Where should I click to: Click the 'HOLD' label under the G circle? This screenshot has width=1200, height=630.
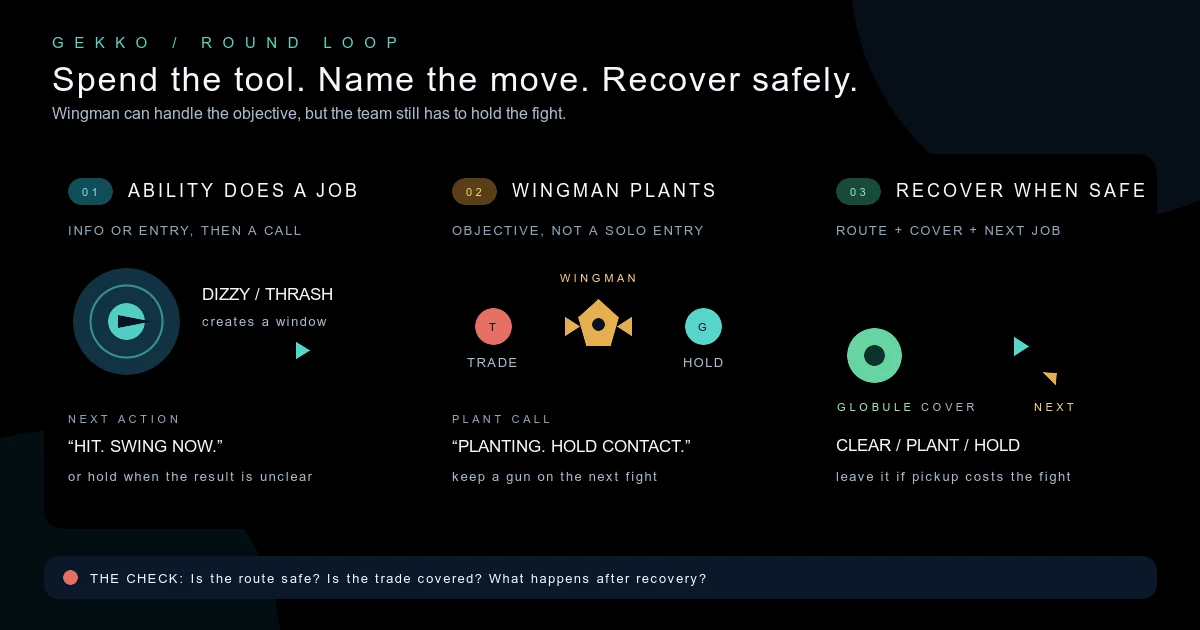coord(703,362)
